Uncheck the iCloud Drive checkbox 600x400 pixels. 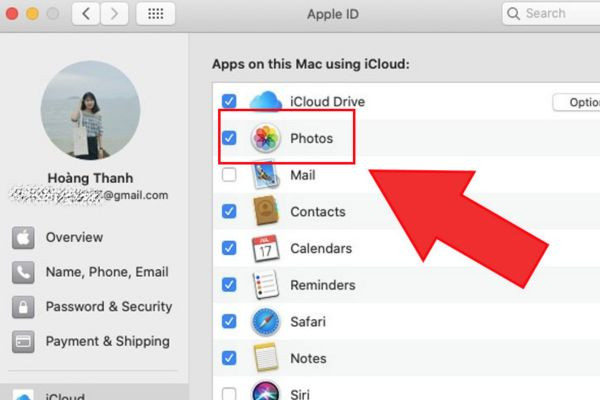[229, 101]
